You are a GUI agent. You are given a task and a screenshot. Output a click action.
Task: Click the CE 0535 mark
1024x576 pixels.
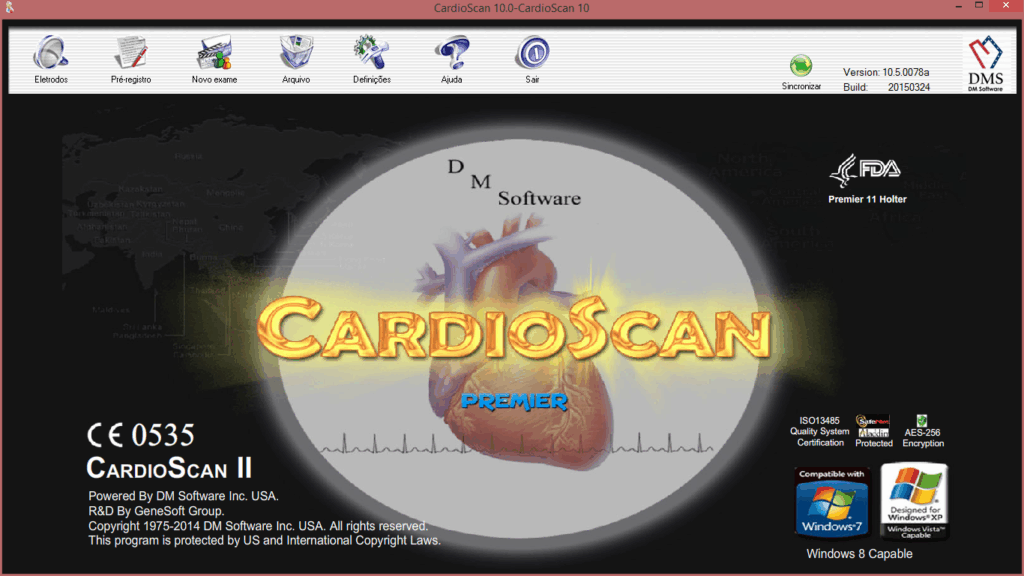141,435
